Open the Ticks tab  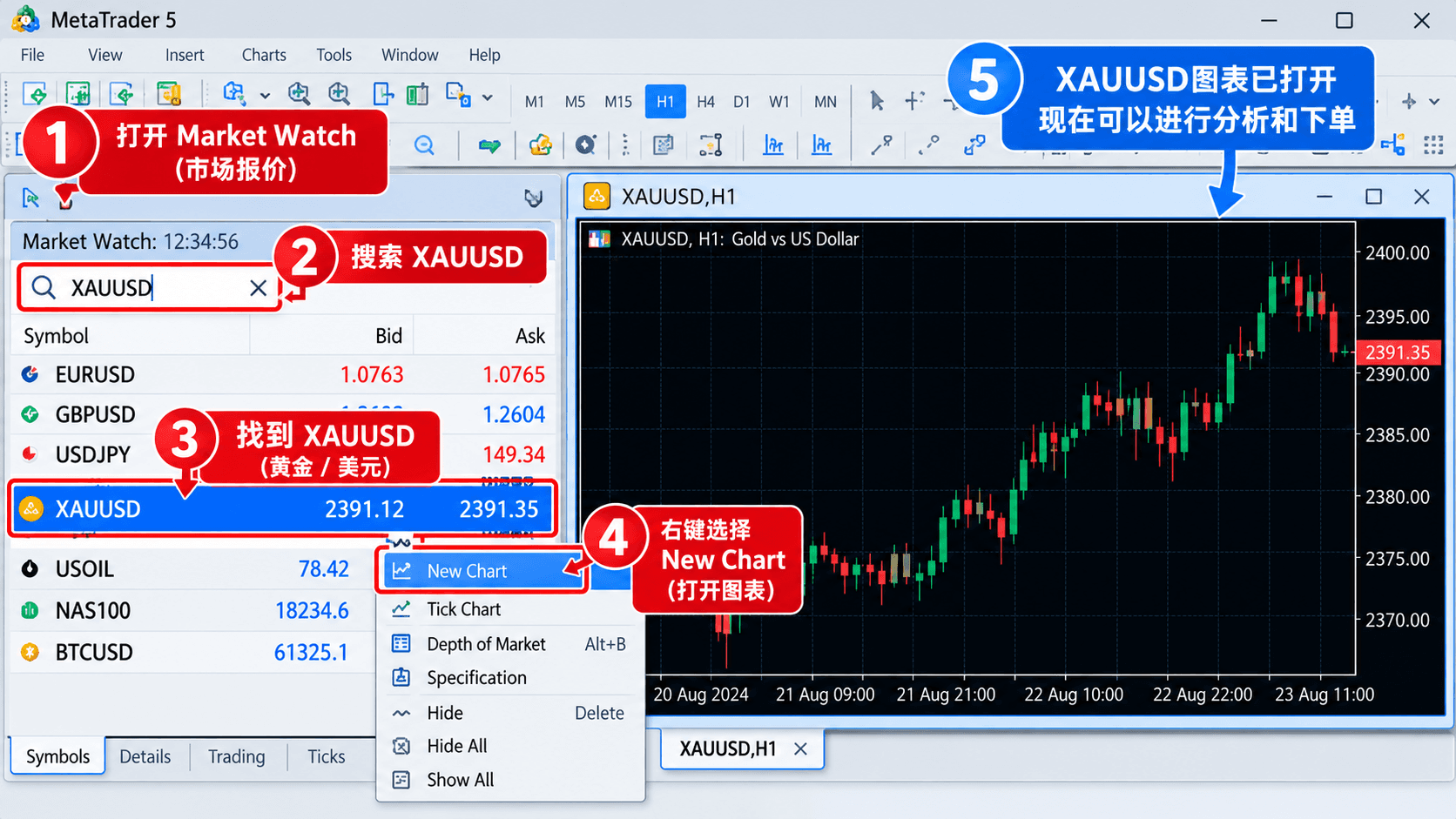327,756
